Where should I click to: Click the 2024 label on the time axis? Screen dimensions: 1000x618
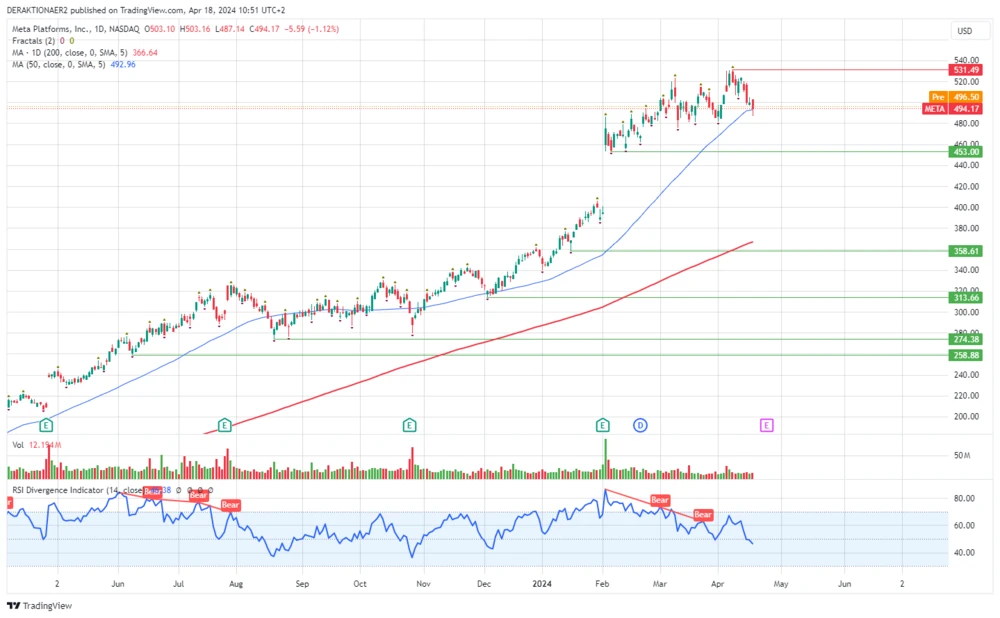tap(543, 583)
